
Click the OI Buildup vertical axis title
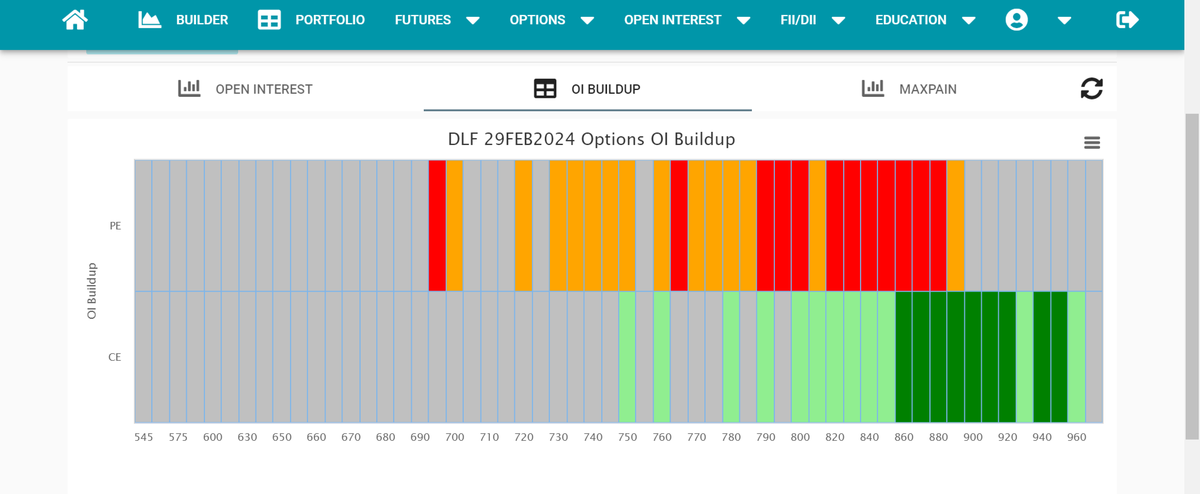91,291
